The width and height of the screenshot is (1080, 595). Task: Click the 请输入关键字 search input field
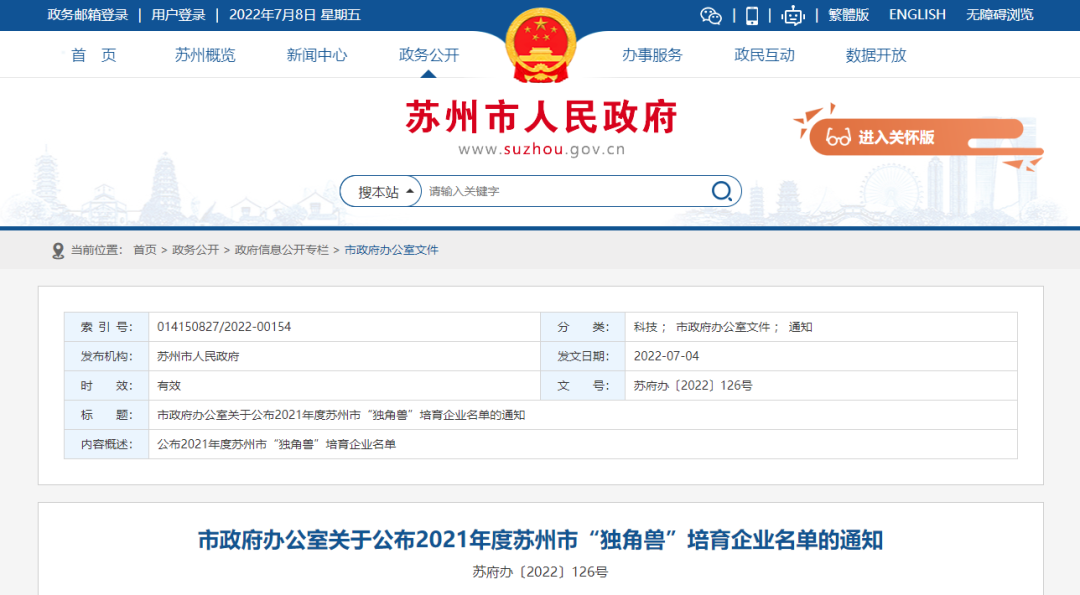coord(550,191)
